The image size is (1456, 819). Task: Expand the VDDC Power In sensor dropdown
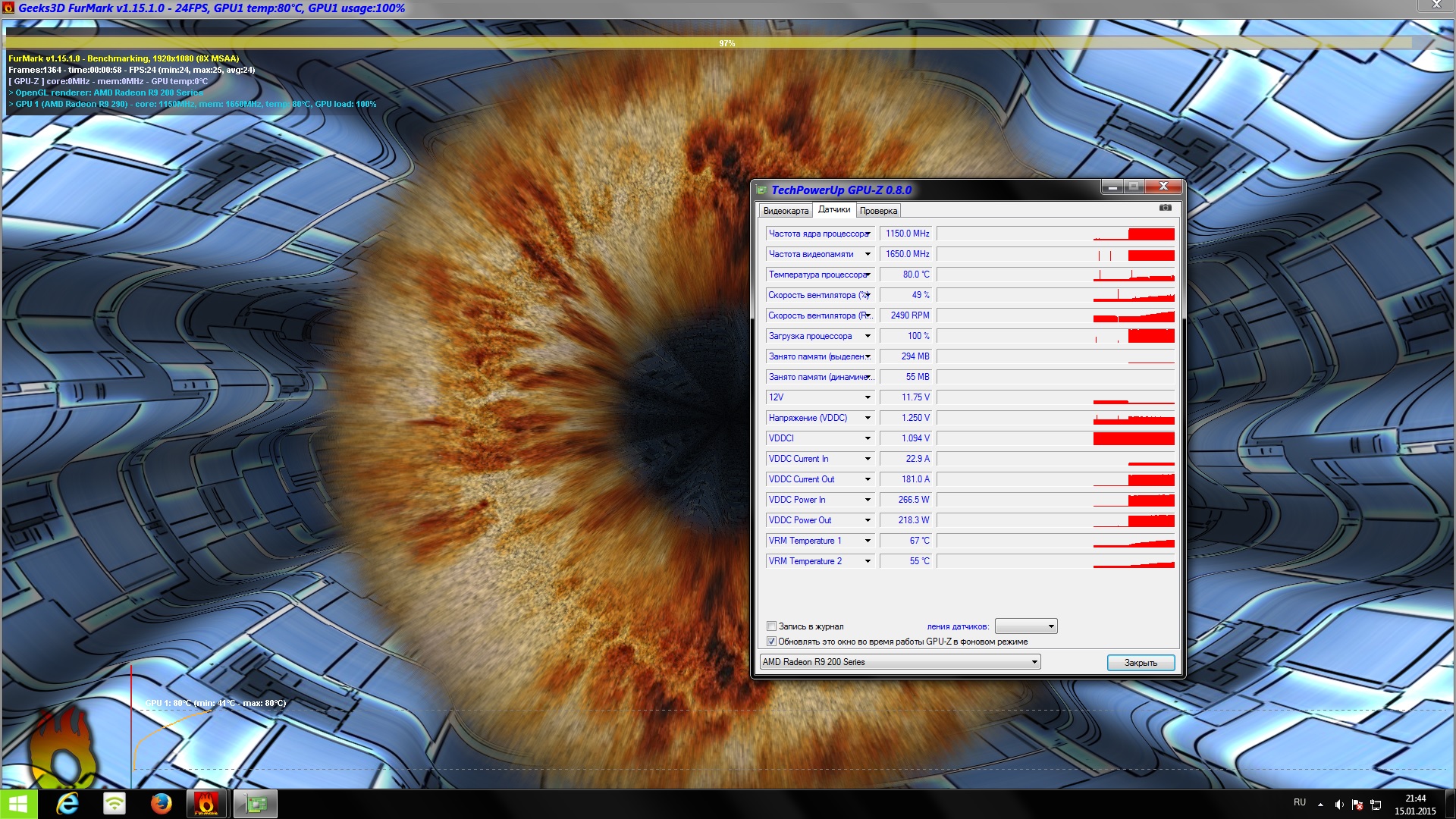point(868,500)
